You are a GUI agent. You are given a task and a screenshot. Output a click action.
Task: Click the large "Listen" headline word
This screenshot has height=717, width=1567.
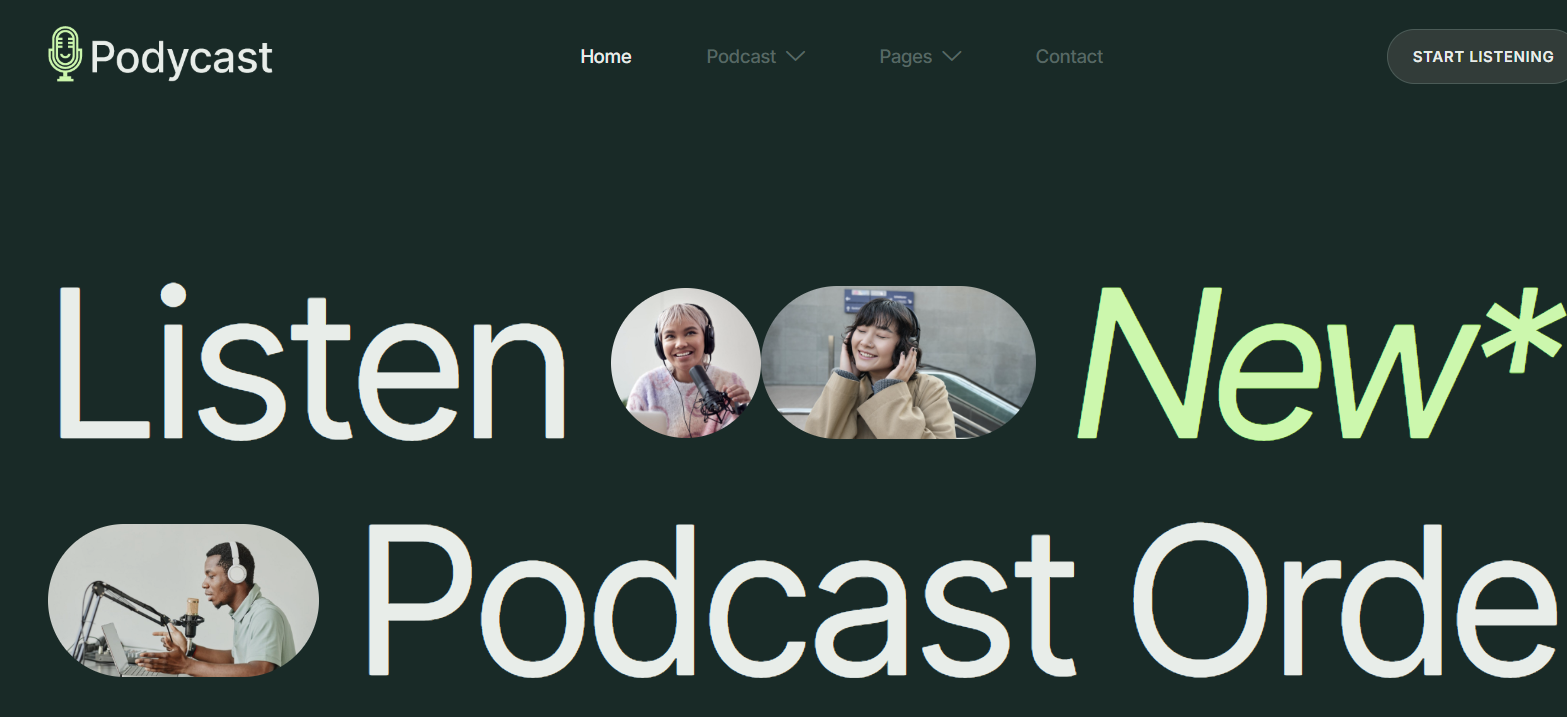310,363
